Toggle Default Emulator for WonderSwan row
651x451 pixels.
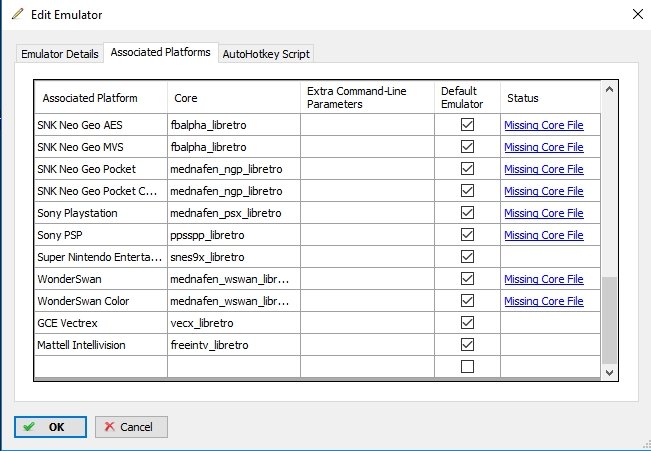(x=467, y=279)
